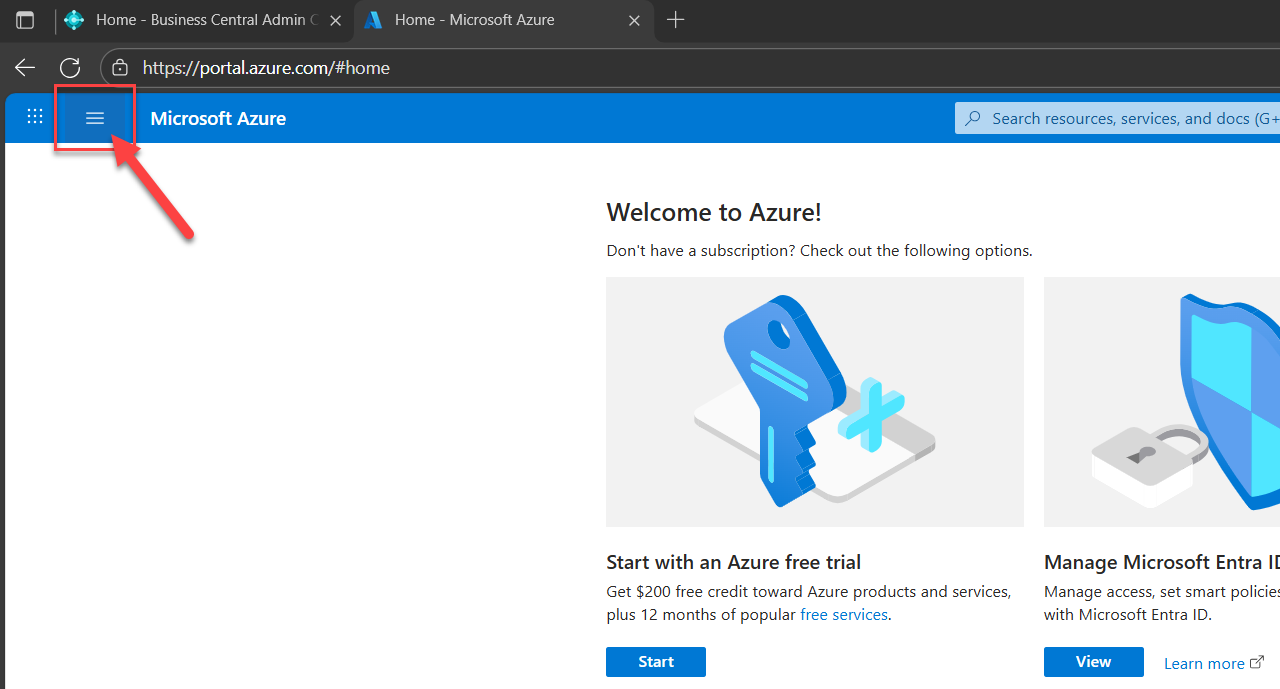The image size is (1280, 689).
Task: Toggle the browser tab actions sidebar icon
Action: tap(25, 20)
